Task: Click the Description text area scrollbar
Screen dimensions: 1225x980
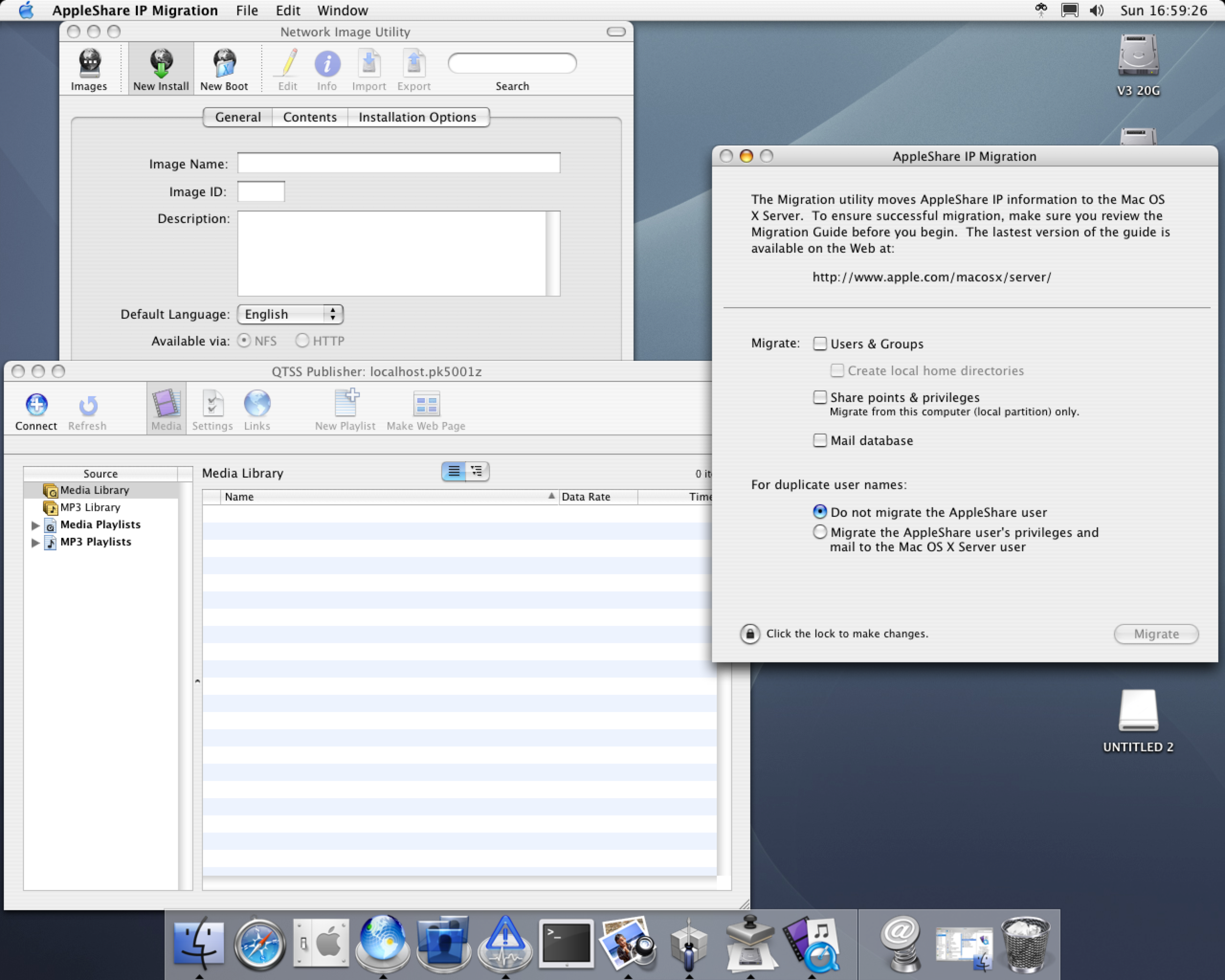Action: pyautogui.click(x=553, y=254)
